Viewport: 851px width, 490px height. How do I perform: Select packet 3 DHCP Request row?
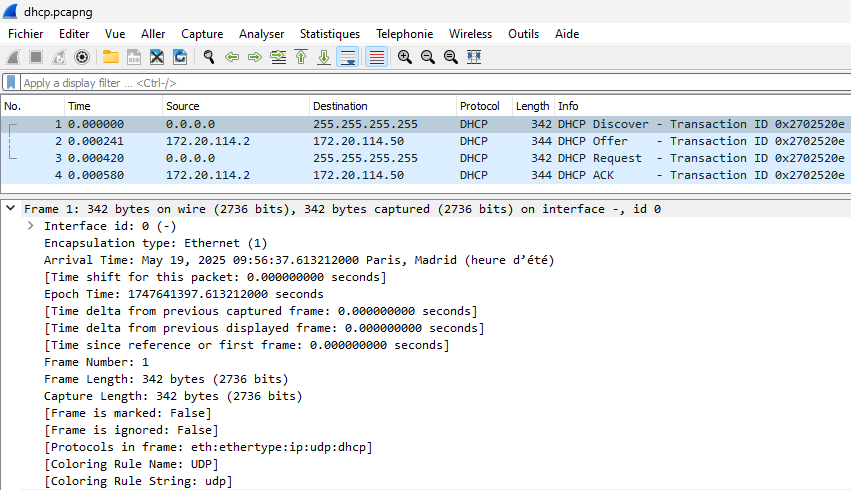pyautogui.click(x=426, y=158)
